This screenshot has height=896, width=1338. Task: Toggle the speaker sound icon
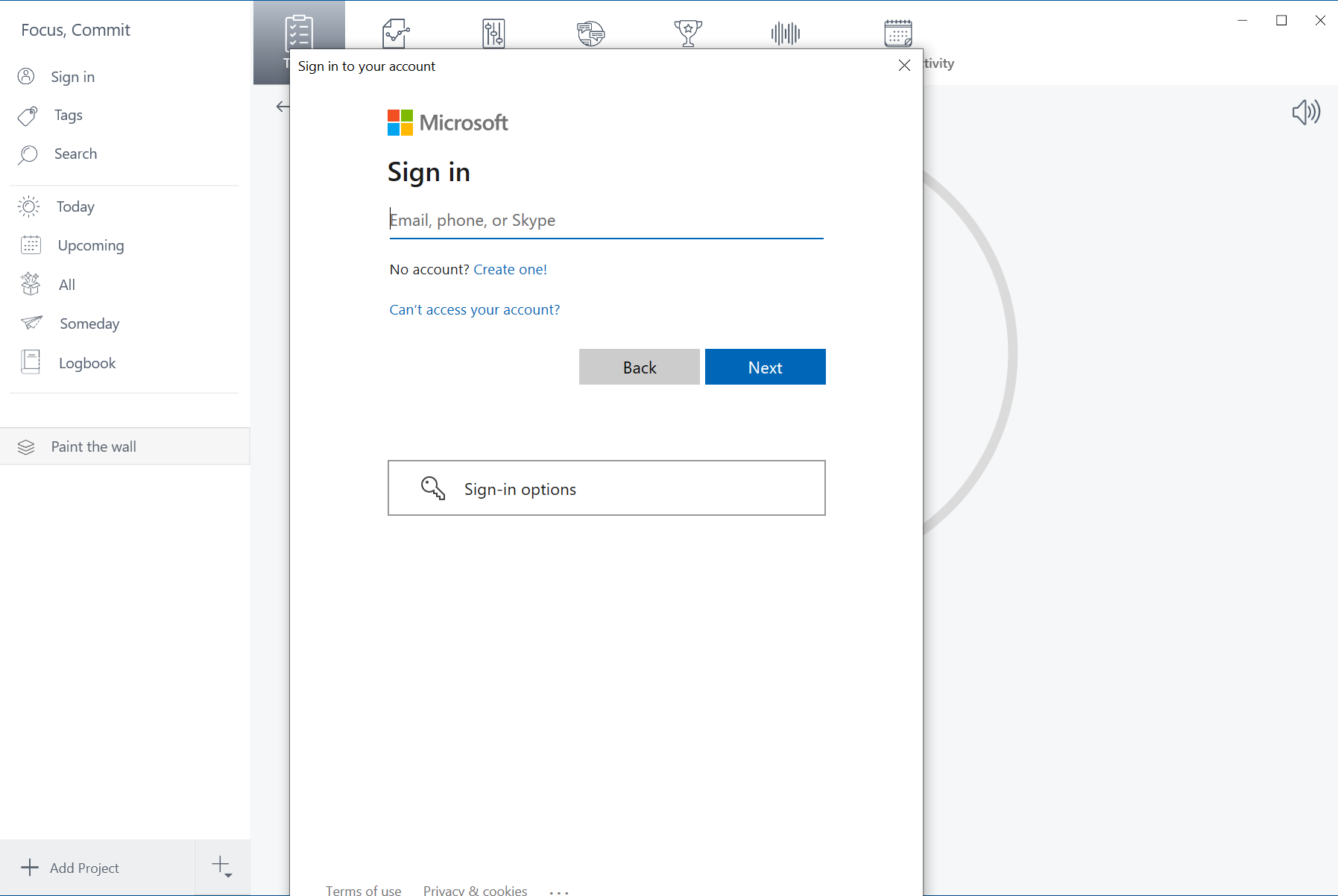click(x=1306, y=112)
